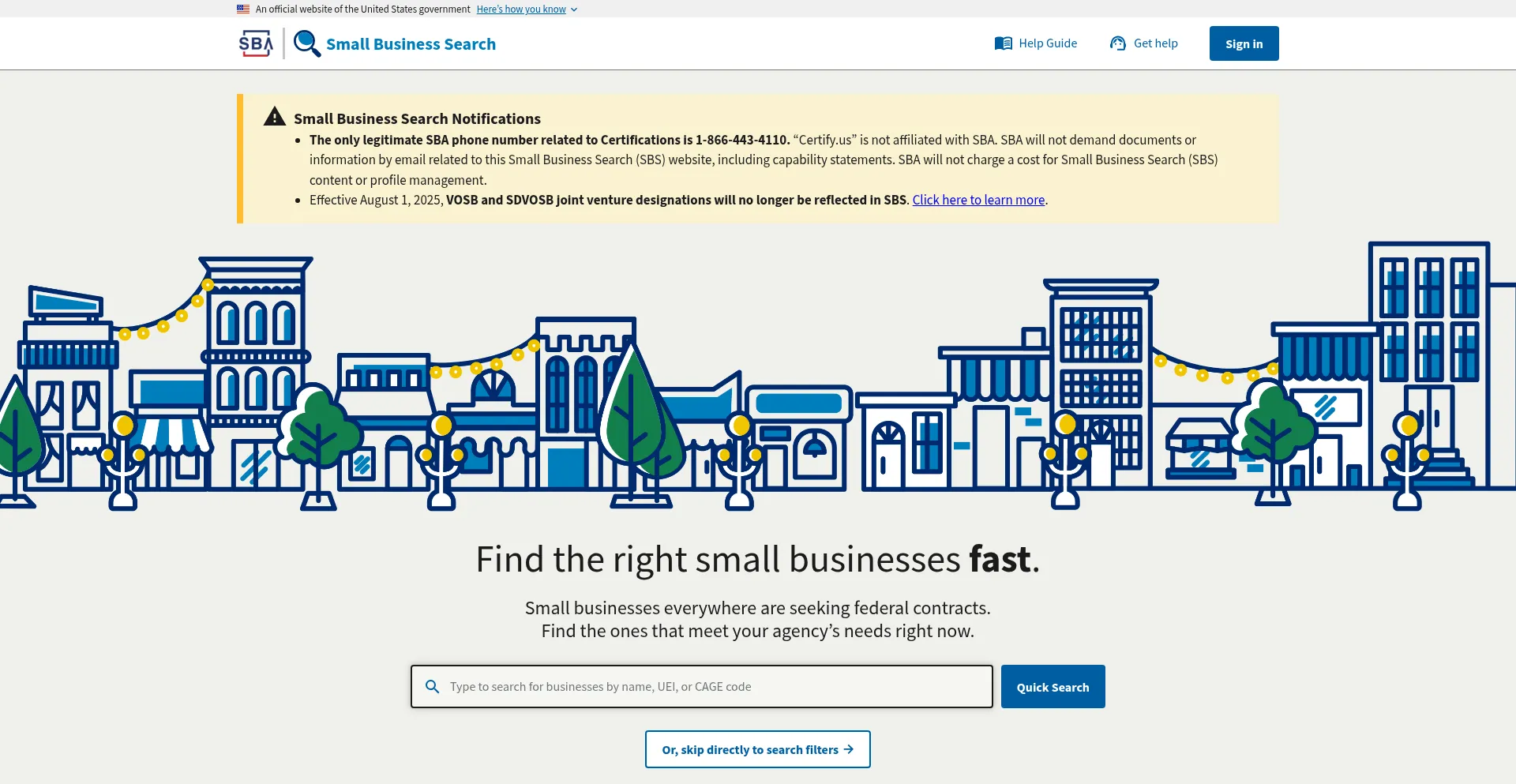Click the search icon inside the search box
The height and width of the screenshot is (784, 1516).
[432, 687]
